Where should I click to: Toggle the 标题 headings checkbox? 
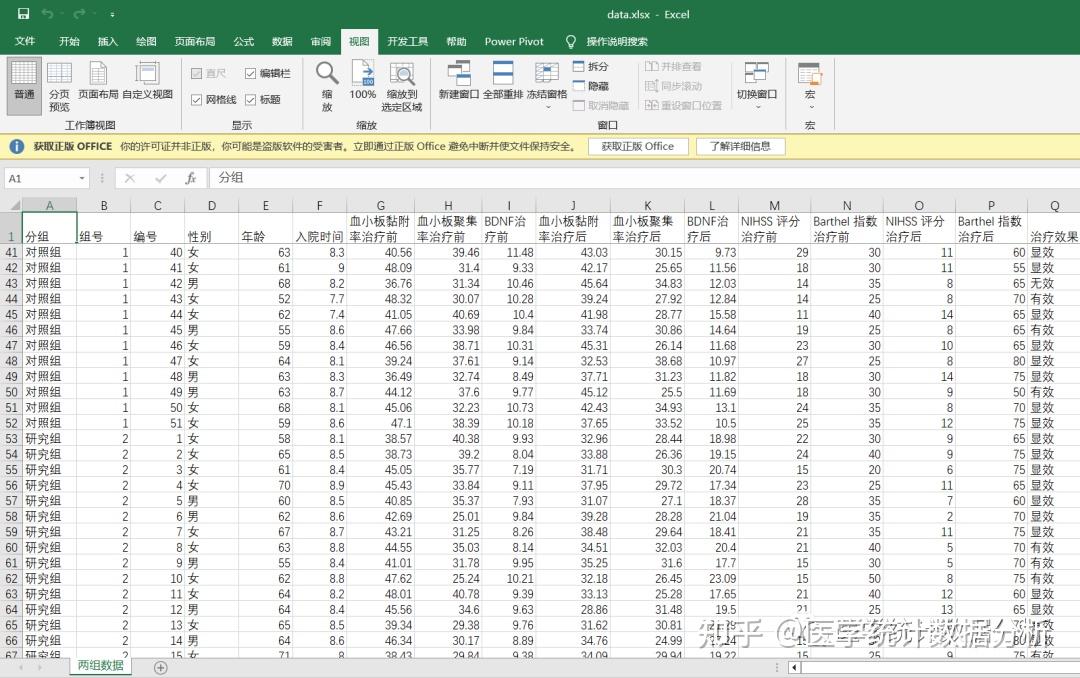(x=249, y=100)
